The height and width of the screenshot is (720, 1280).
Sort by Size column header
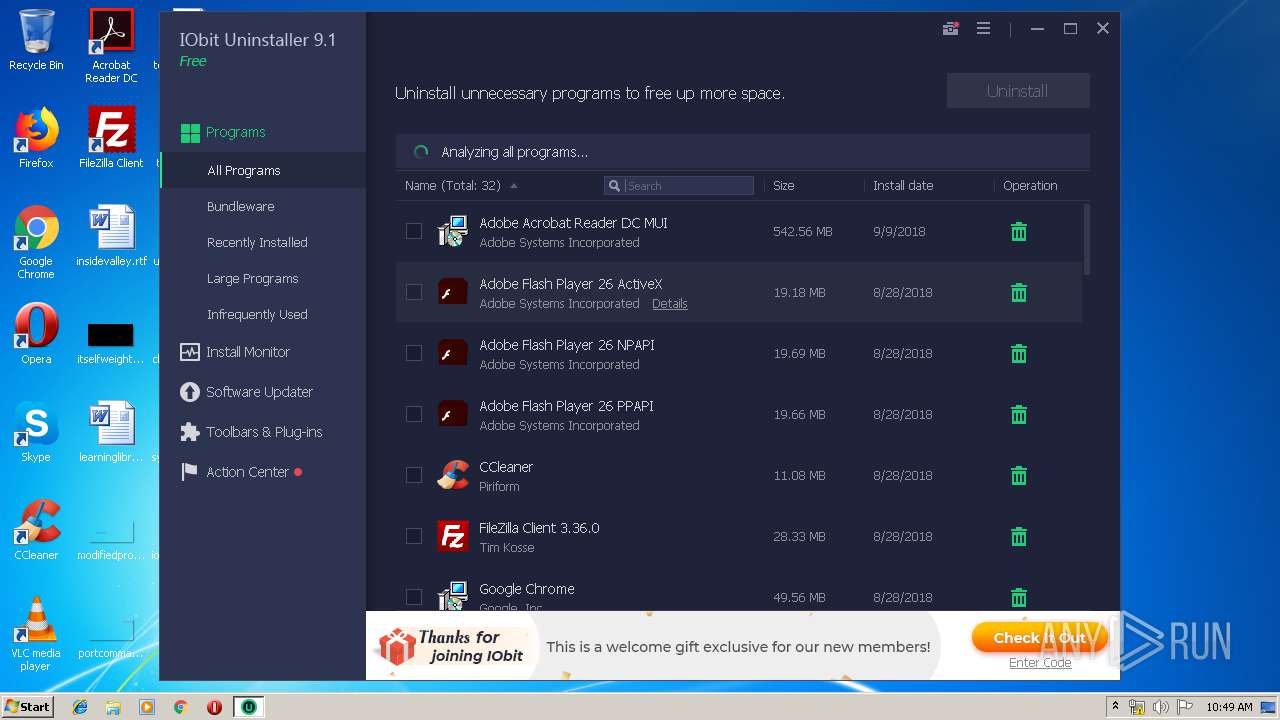point(784,186)
